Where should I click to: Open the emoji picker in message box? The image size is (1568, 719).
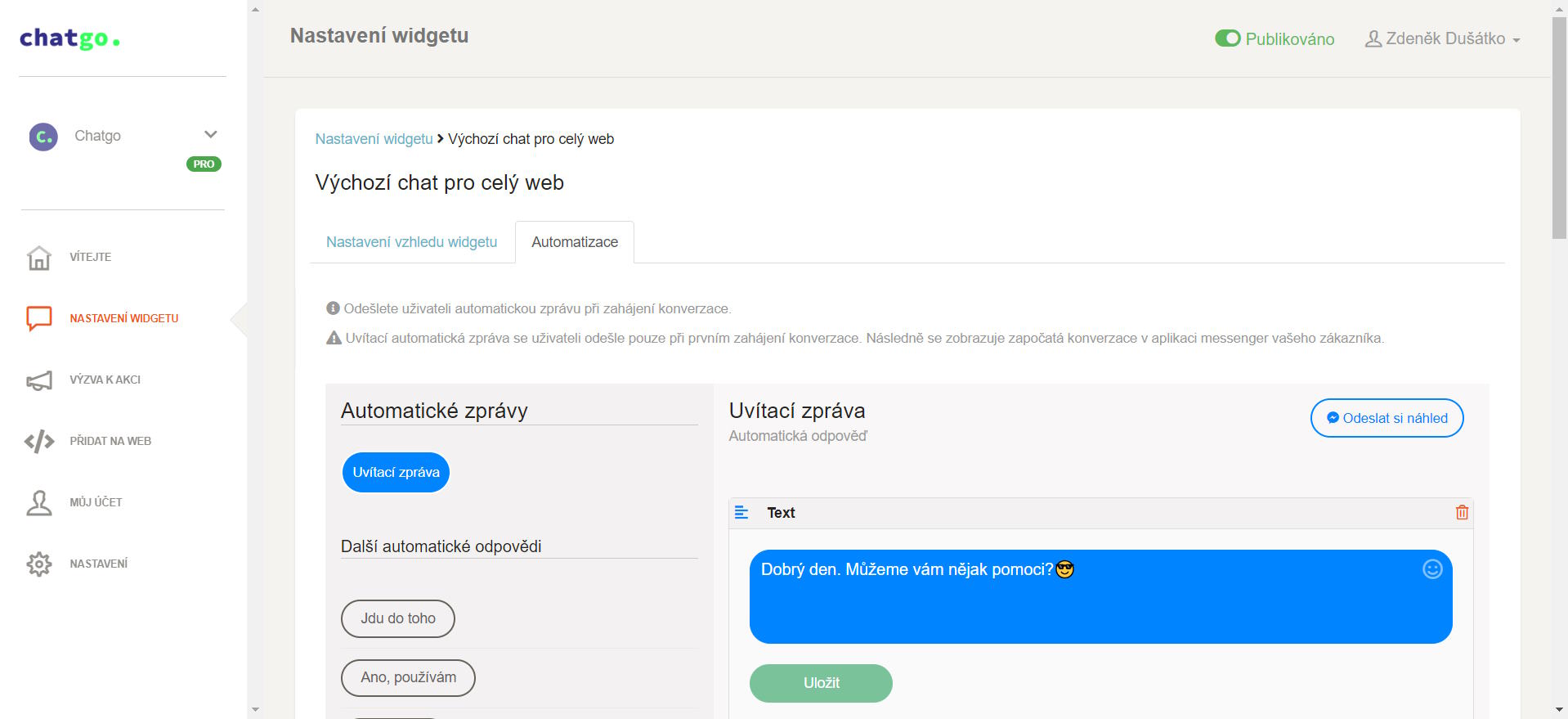click(1432, 569)
